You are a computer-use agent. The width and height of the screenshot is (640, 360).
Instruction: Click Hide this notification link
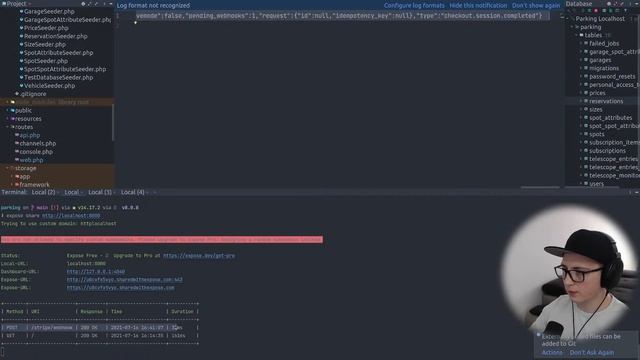478,5
